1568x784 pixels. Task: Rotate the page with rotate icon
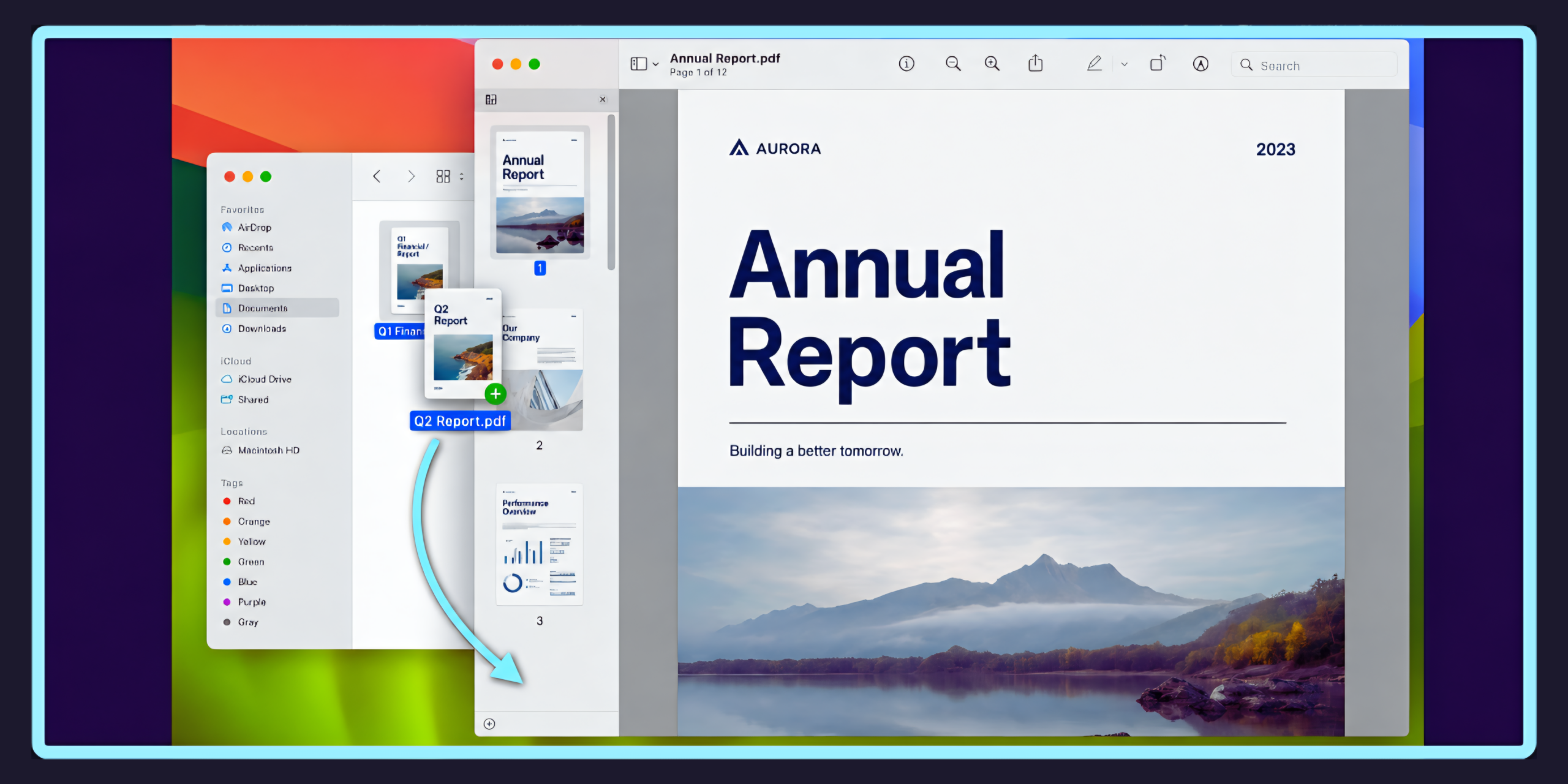pos(1158,63)
